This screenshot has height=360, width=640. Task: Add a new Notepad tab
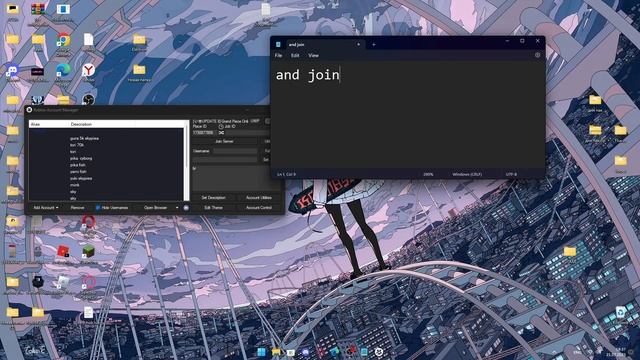(x=373, y=44)
